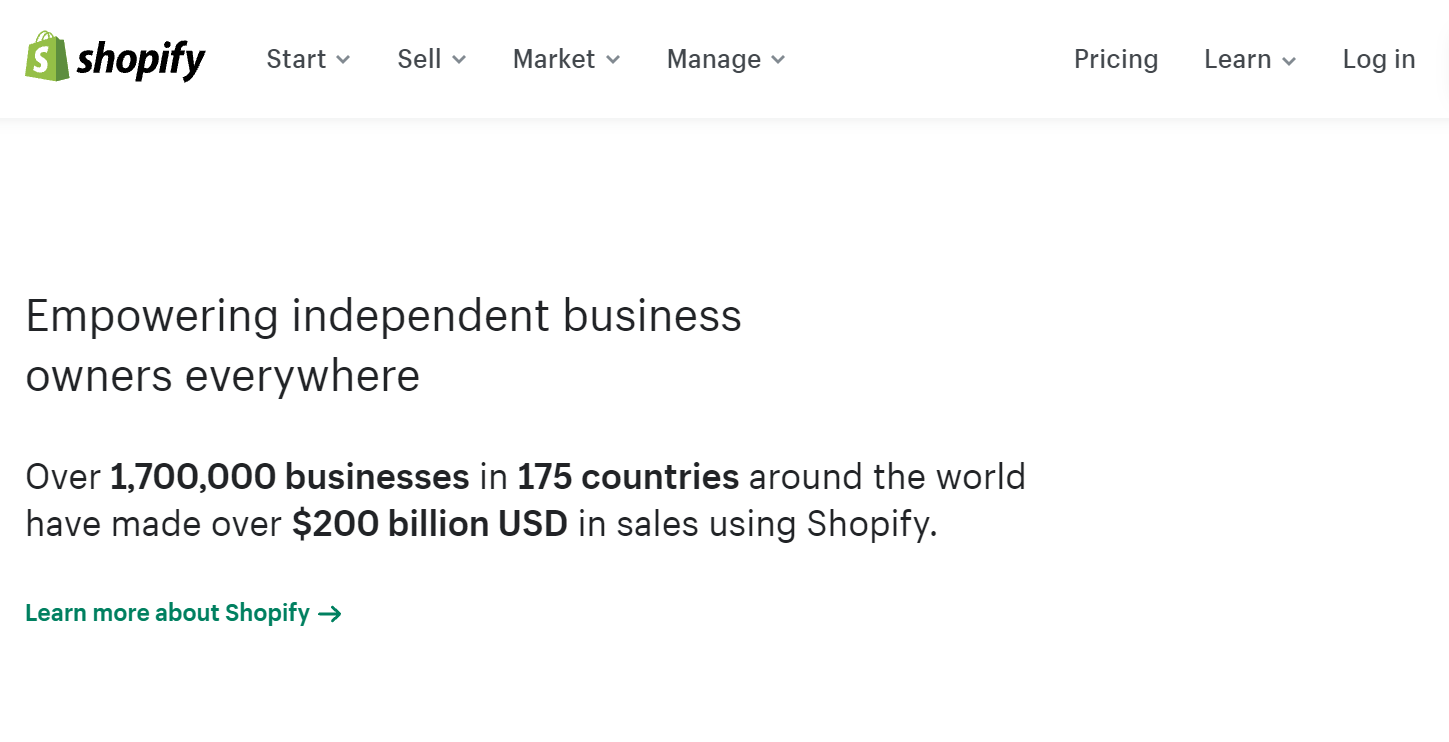
Task: Click the bold 175 countries text
Action: [628, 477]
